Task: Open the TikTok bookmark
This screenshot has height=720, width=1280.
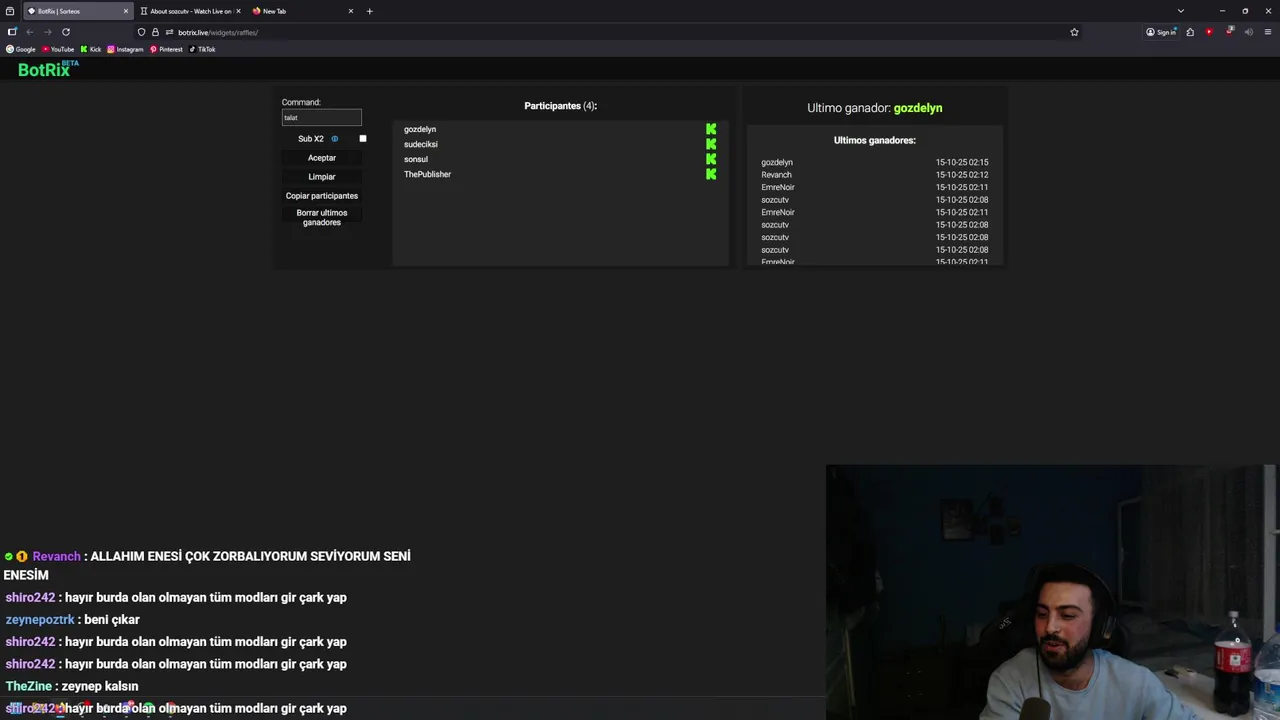Action: pyautogui.click(x=202, y=49)
